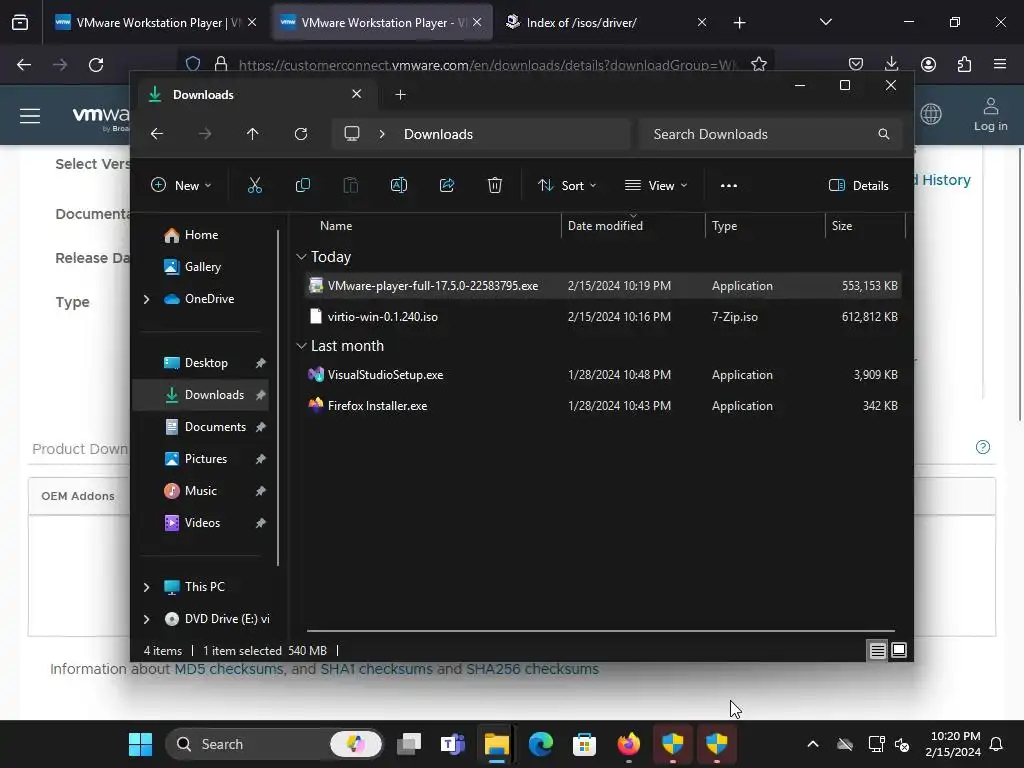
Task: Open the See more three-dots menu
Action: click(x=728, y=185)
